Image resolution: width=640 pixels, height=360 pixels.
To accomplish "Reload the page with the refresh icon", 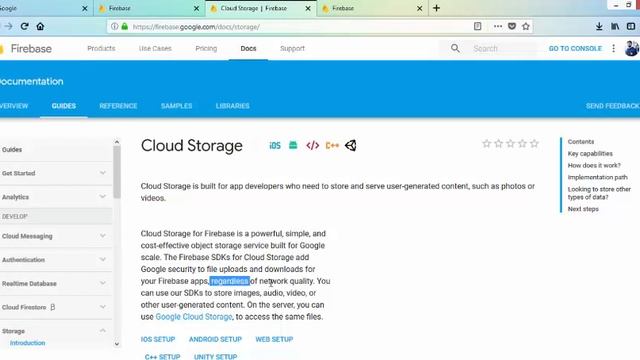I will coord(24,27).
